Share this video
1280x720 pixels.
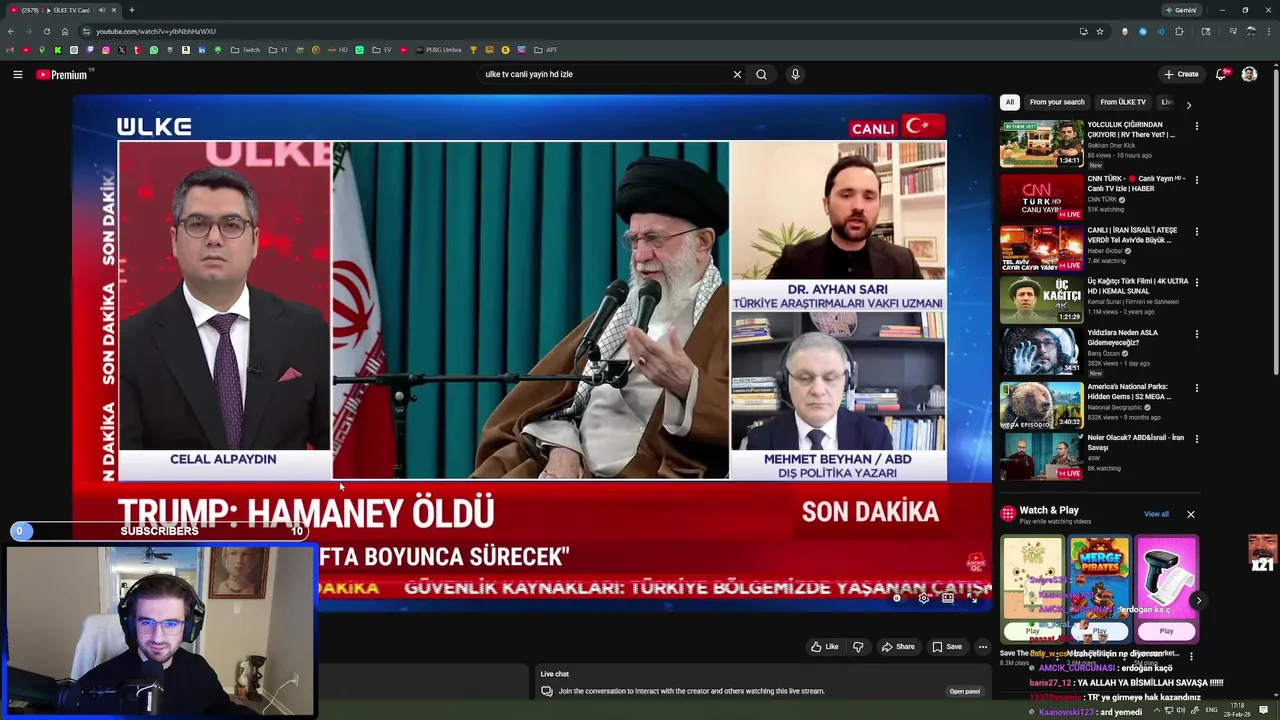897,647
